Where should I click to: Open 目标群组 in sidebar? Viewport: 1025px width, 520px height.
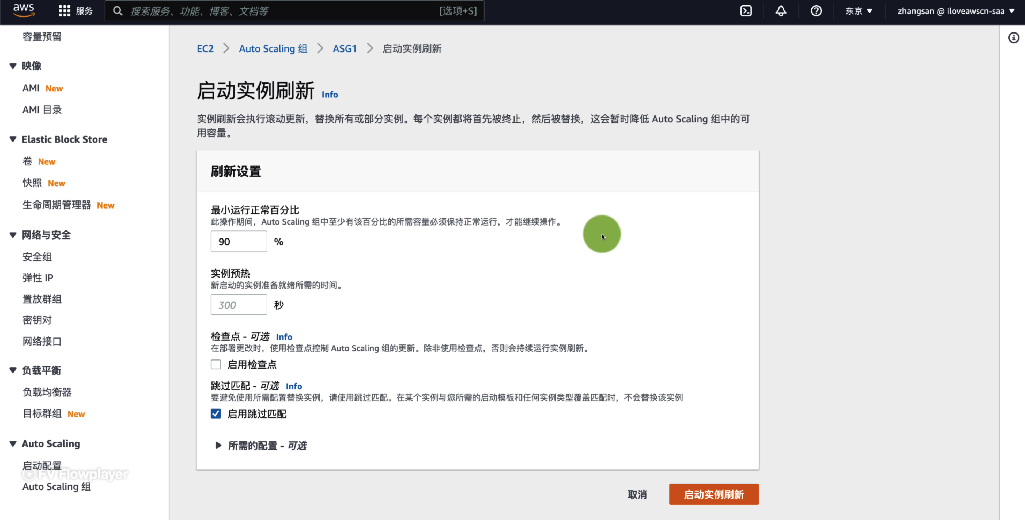42,413
